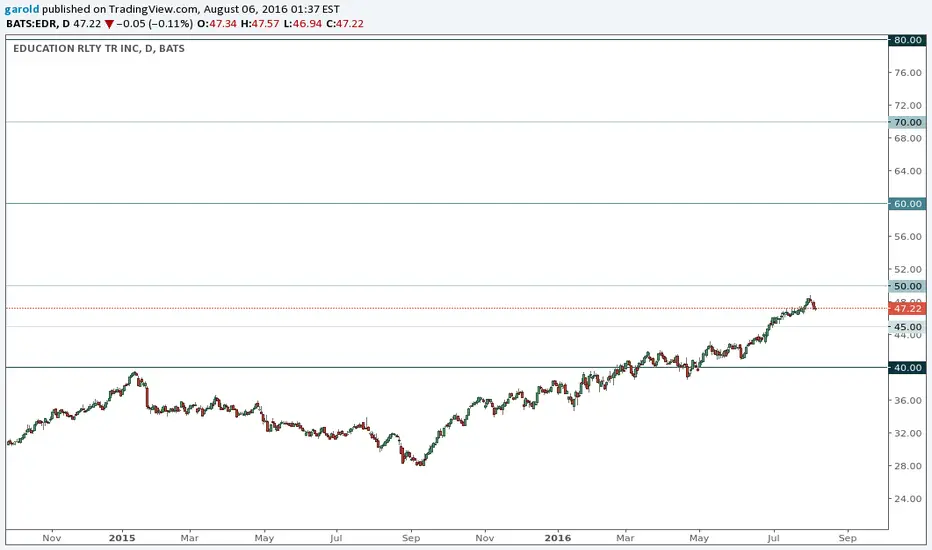Viewport: 932px width, 550px height.
Task: Click the 36.00 price axis value
Action: click(x=908, y=401)
